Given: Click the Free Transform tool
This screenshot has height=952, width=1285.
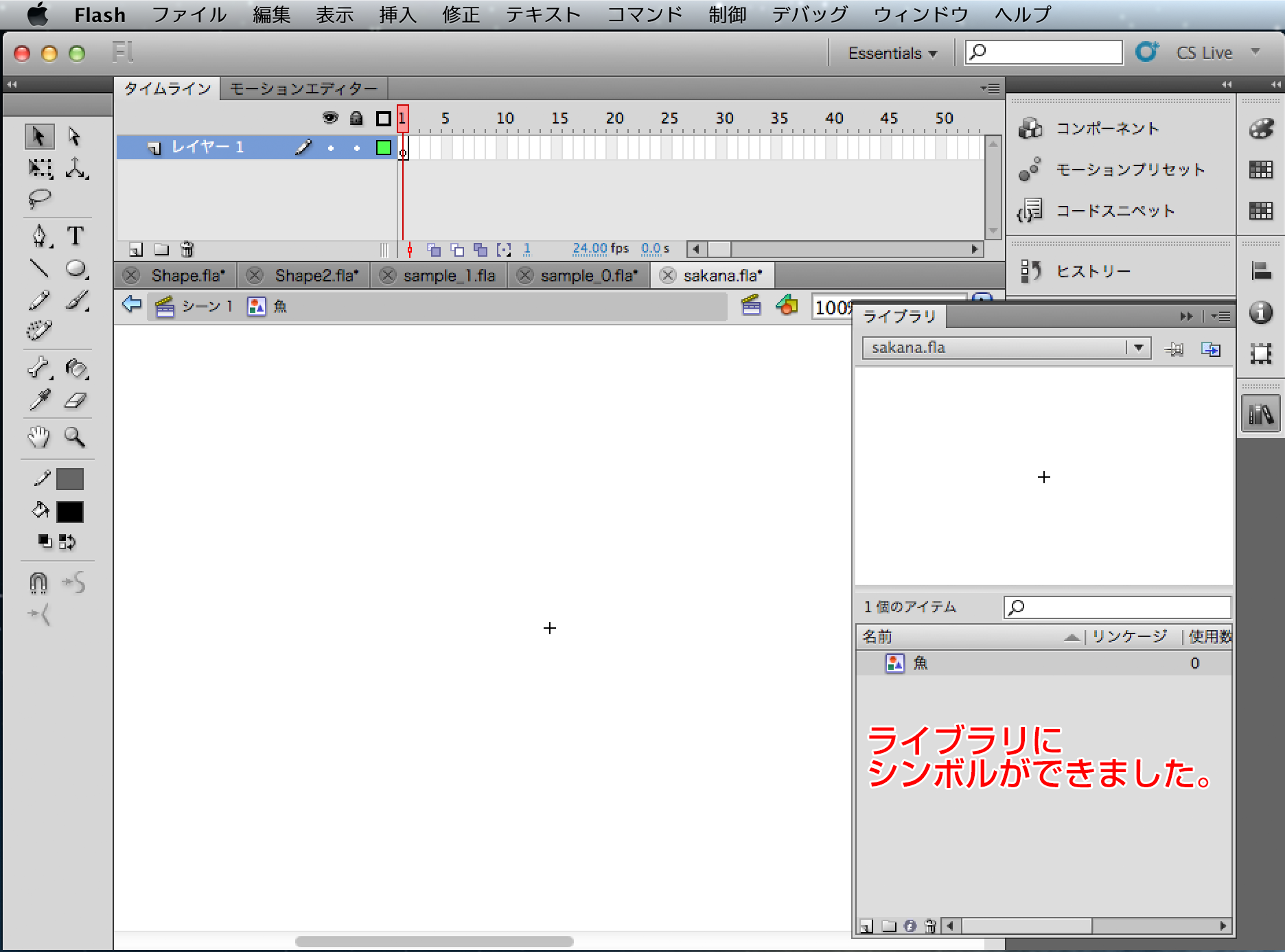Looking at the screenshot, I should 40,168.
